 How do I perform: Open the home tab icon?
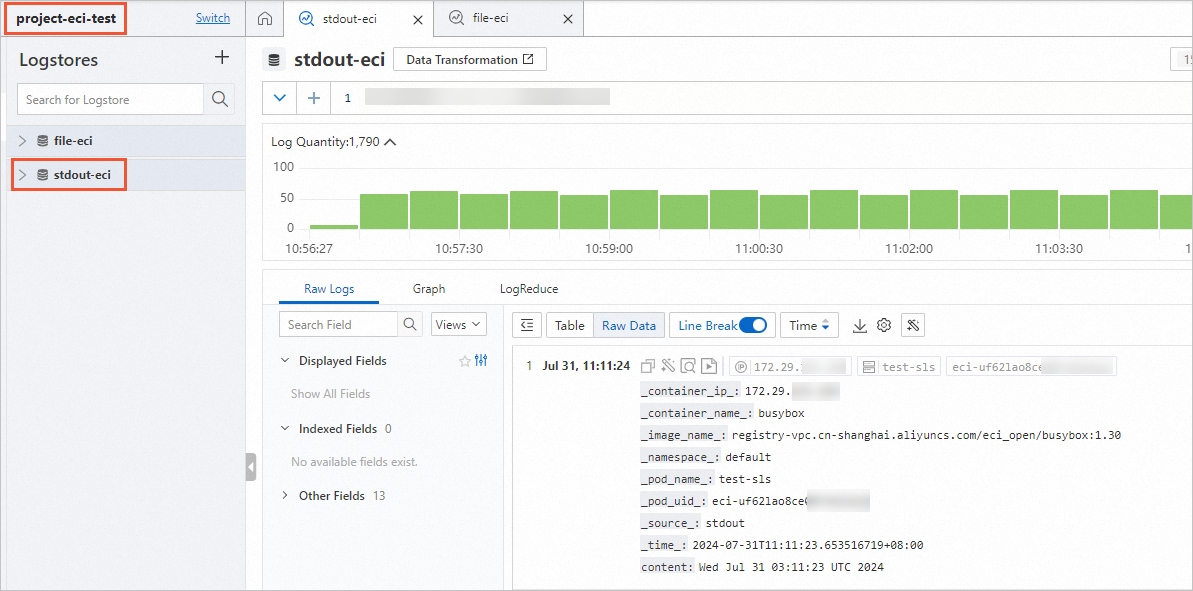264,18
